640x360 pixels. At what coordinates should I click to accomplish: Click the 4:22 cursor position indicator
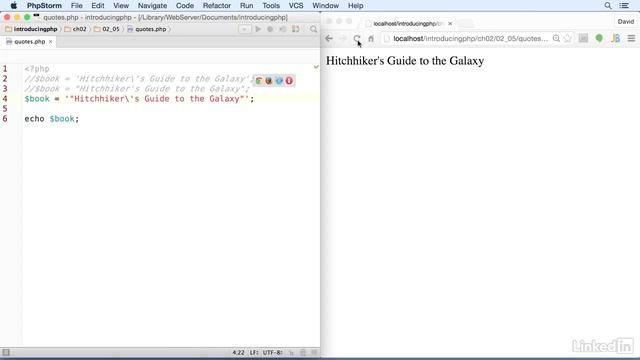(x=238, y=352)
